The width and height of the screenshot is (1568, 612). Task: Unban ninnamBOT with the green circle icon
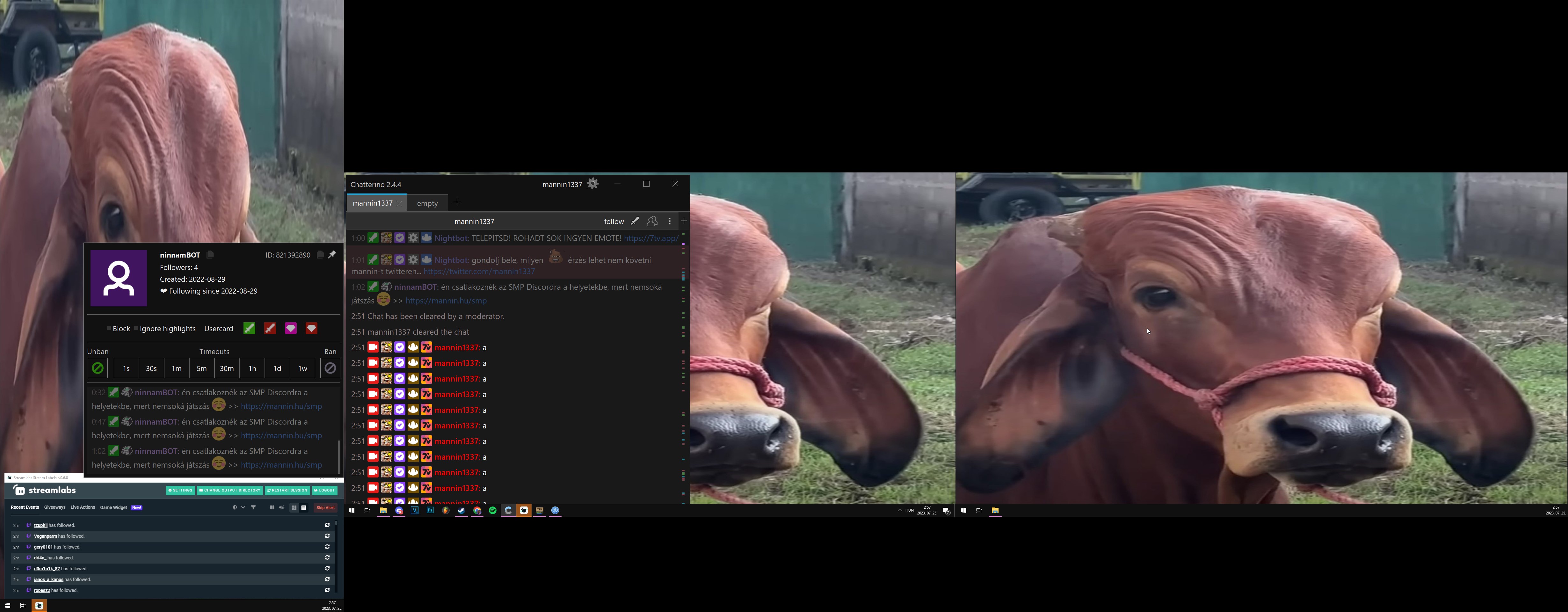[x=98, y=368]
